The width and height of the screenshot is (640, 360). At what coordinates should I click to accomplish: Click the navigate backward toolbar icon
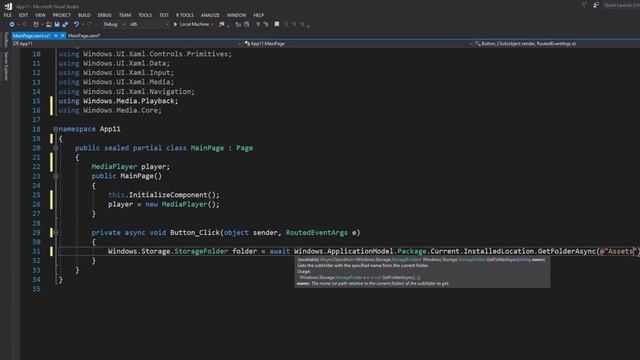(x=12, y=24)
